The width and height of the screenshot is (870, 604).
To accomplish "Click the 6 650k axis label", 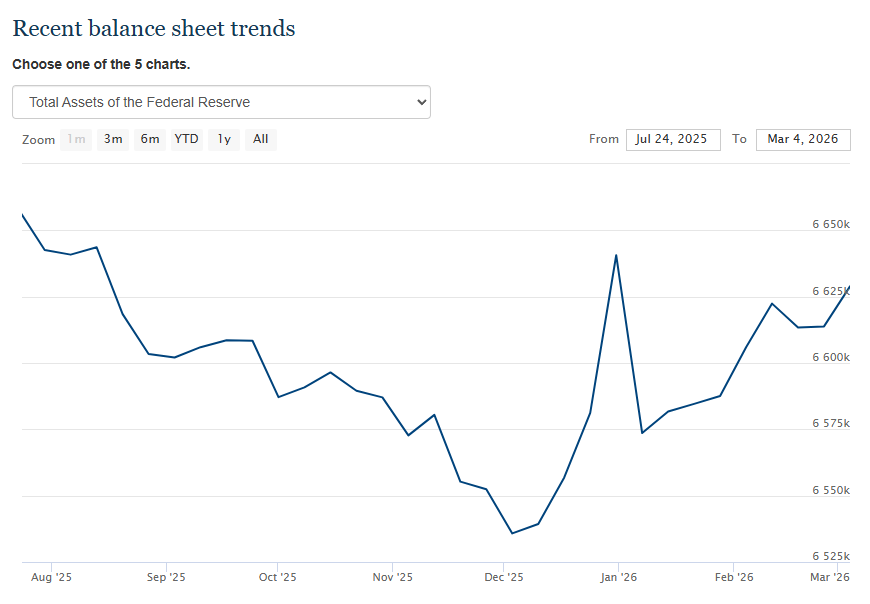I will click(831, 224).
